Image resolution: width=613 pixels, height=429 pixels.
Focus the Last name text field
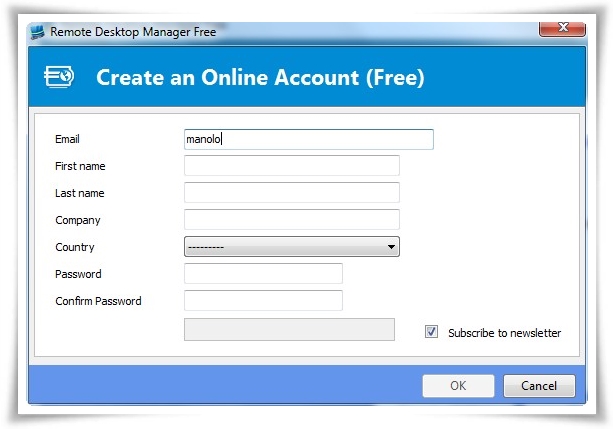292,192
